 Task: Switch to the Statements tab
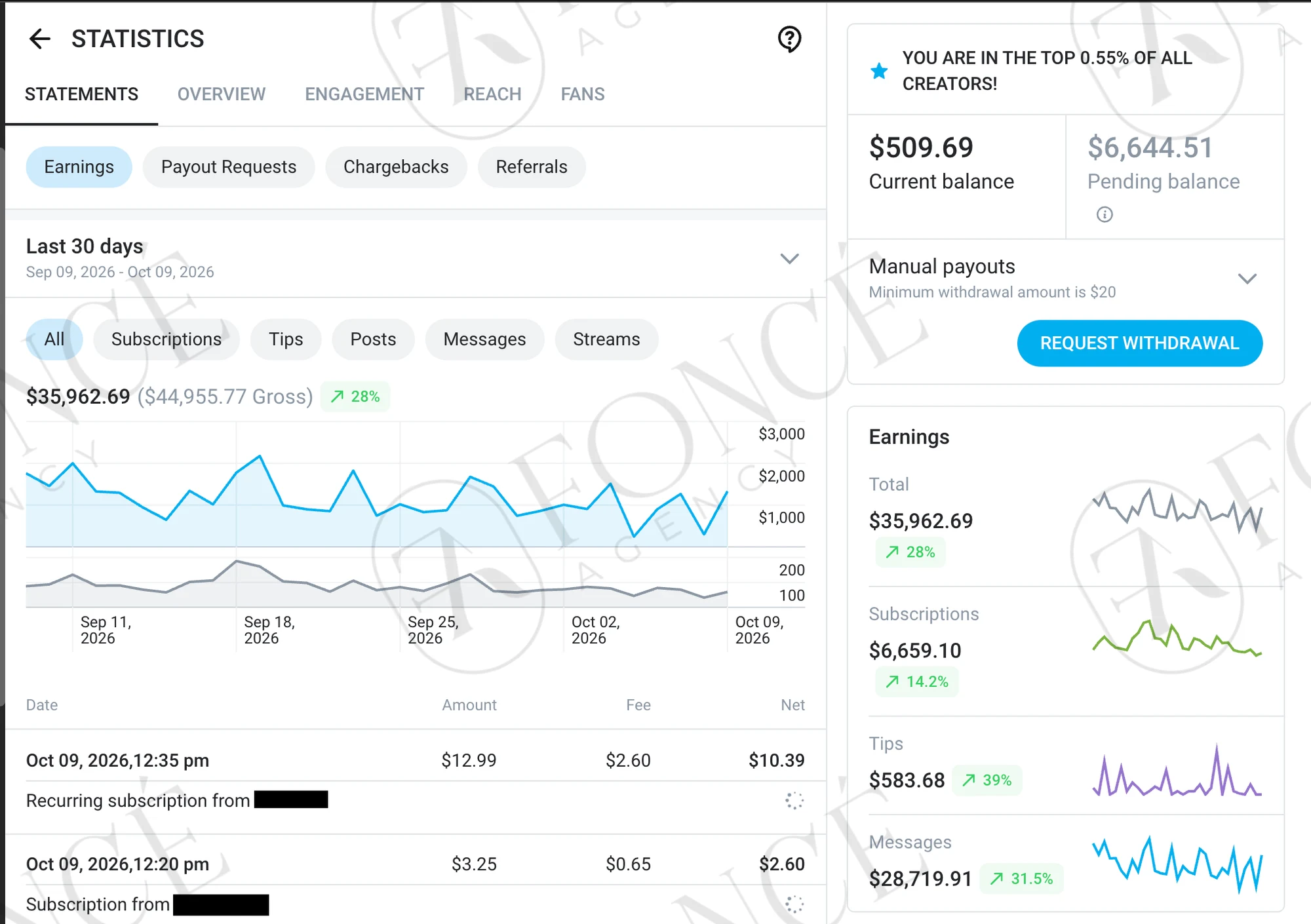(81, 94)
